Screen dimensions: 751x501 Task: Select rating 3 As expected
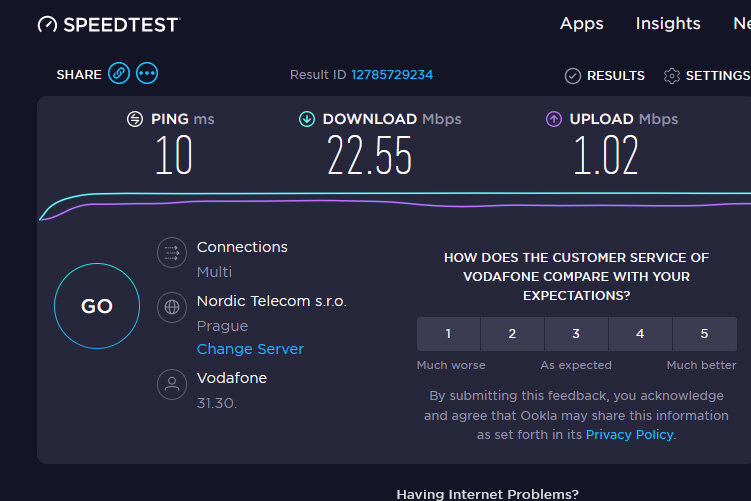(576, 334)
